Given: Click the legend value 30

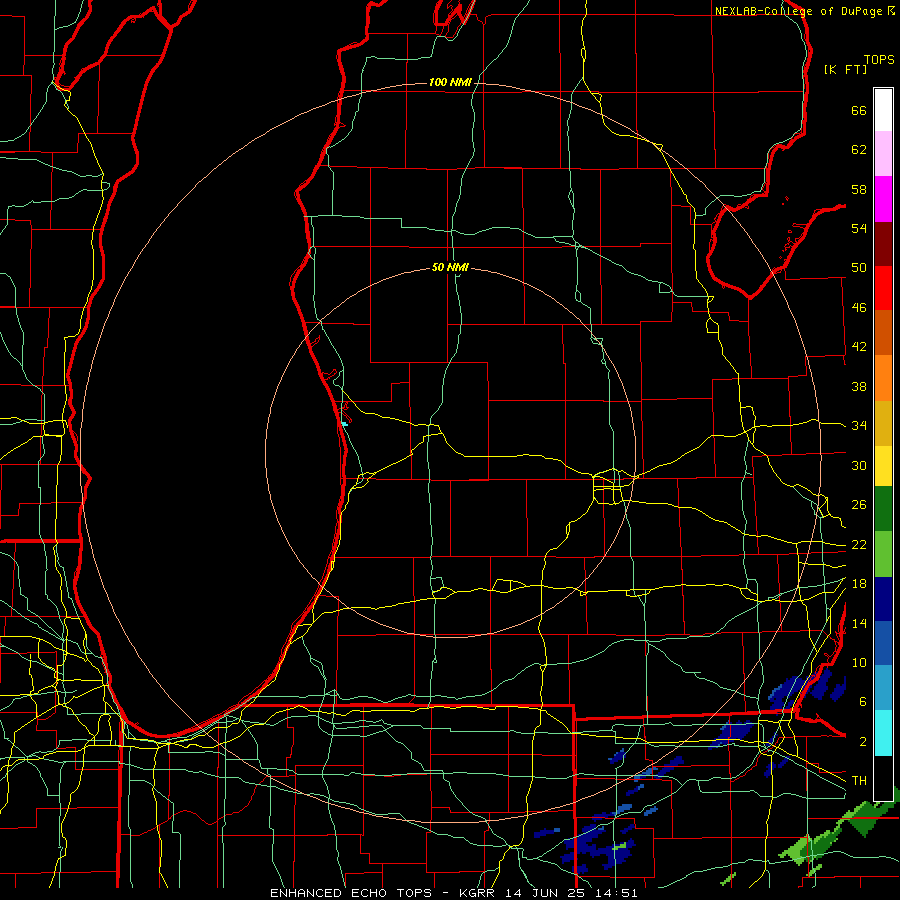Looking at the screenshot, I should (859, 465).
